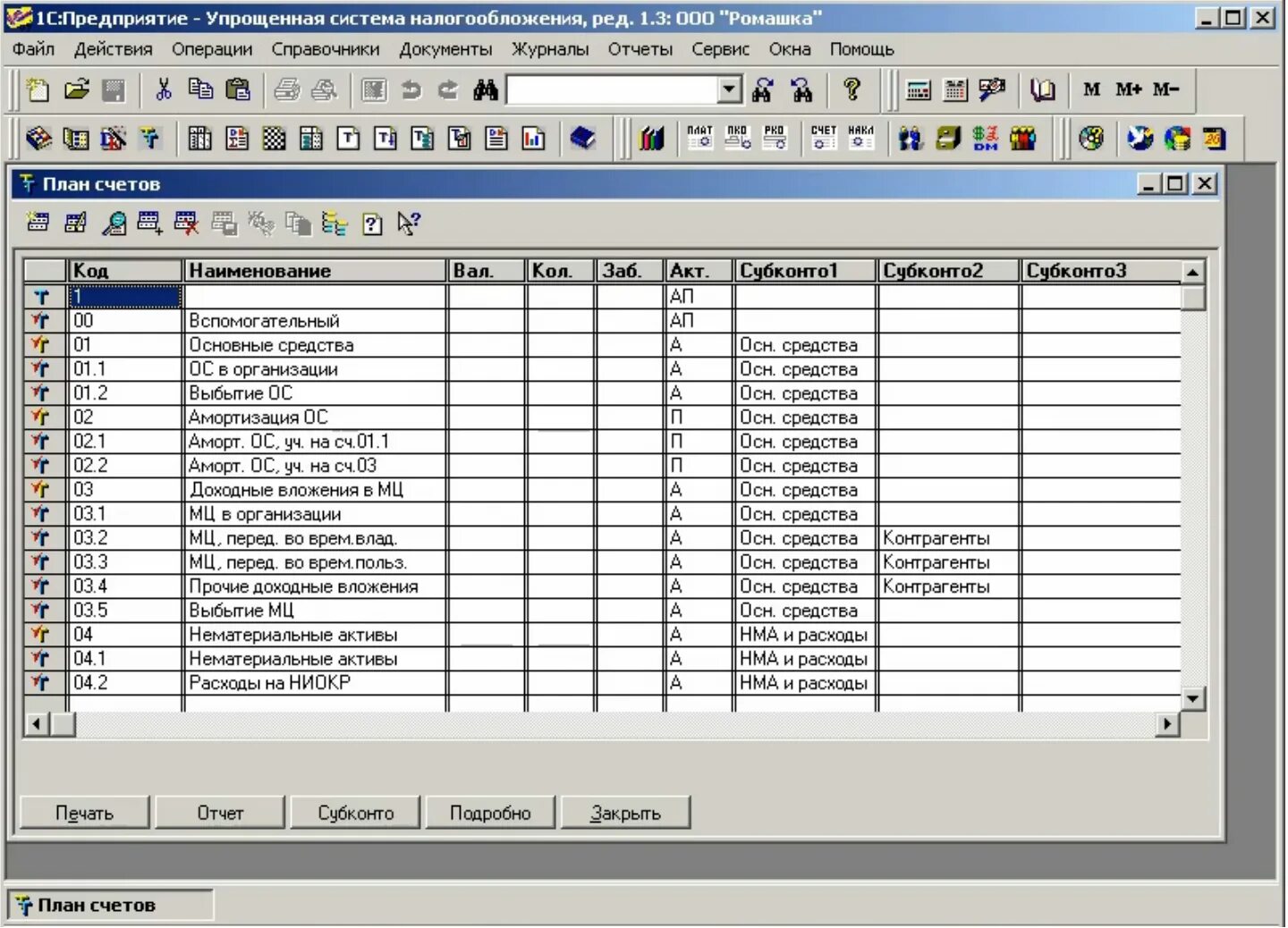
Task: Click the Подробно button
Action: (490, 813)
